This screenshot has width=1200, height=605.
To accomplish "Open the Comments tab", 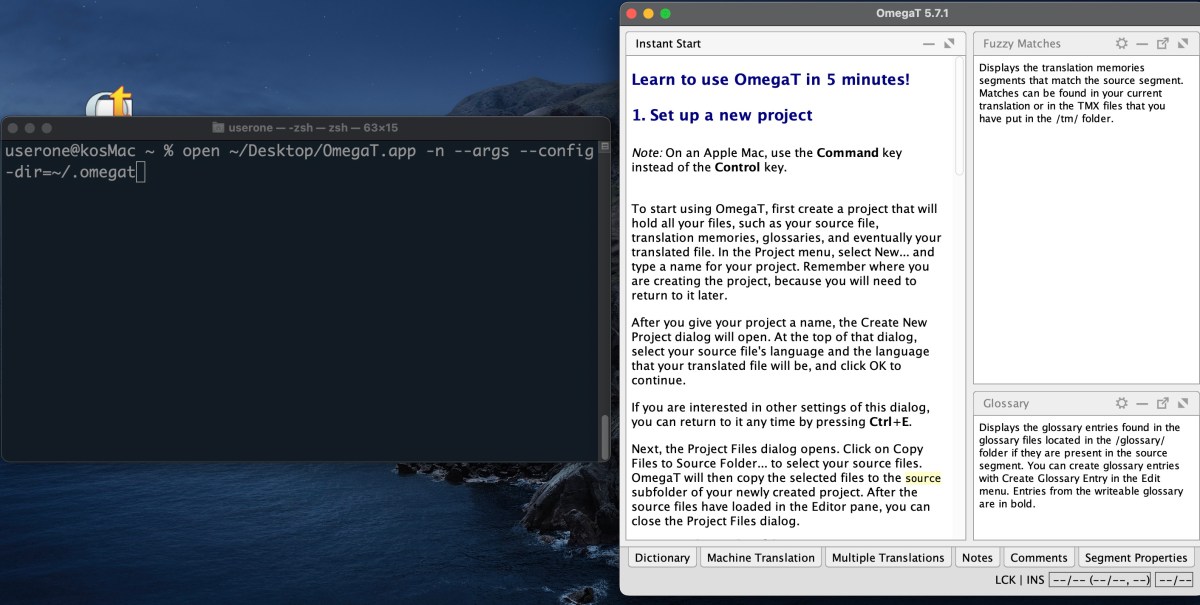I will point(1038,558).
